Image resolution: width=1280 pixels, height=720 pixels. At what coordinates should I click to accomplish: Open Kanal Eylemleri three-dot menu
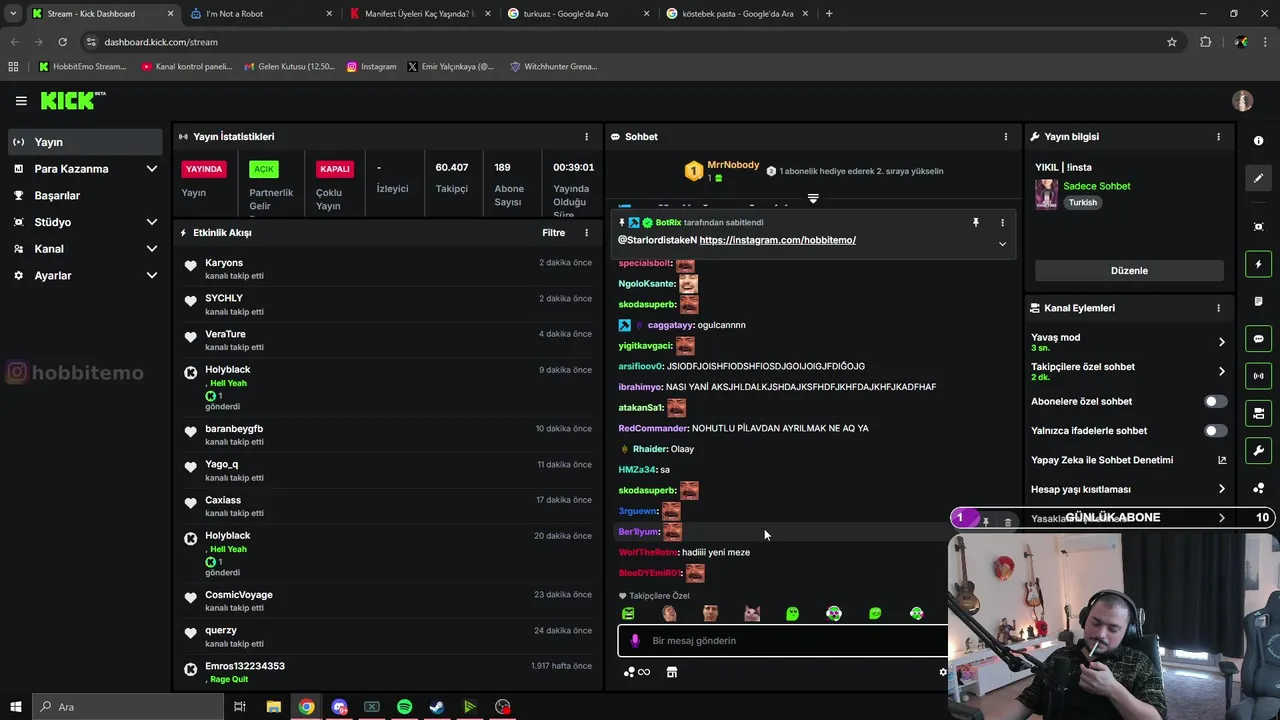coord(1218,308)
